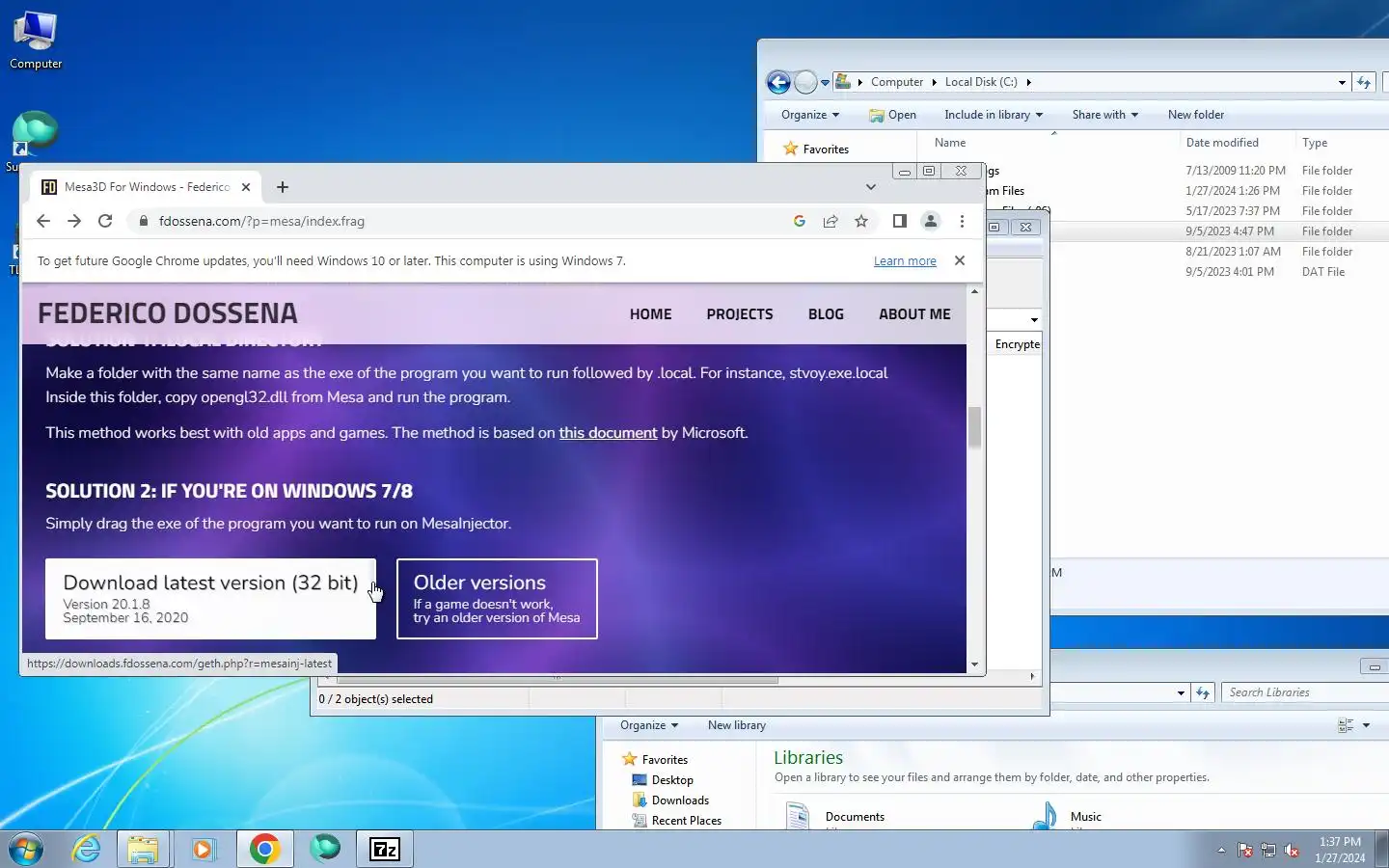Change view icon in Libraries window

tap(1346, 725)
